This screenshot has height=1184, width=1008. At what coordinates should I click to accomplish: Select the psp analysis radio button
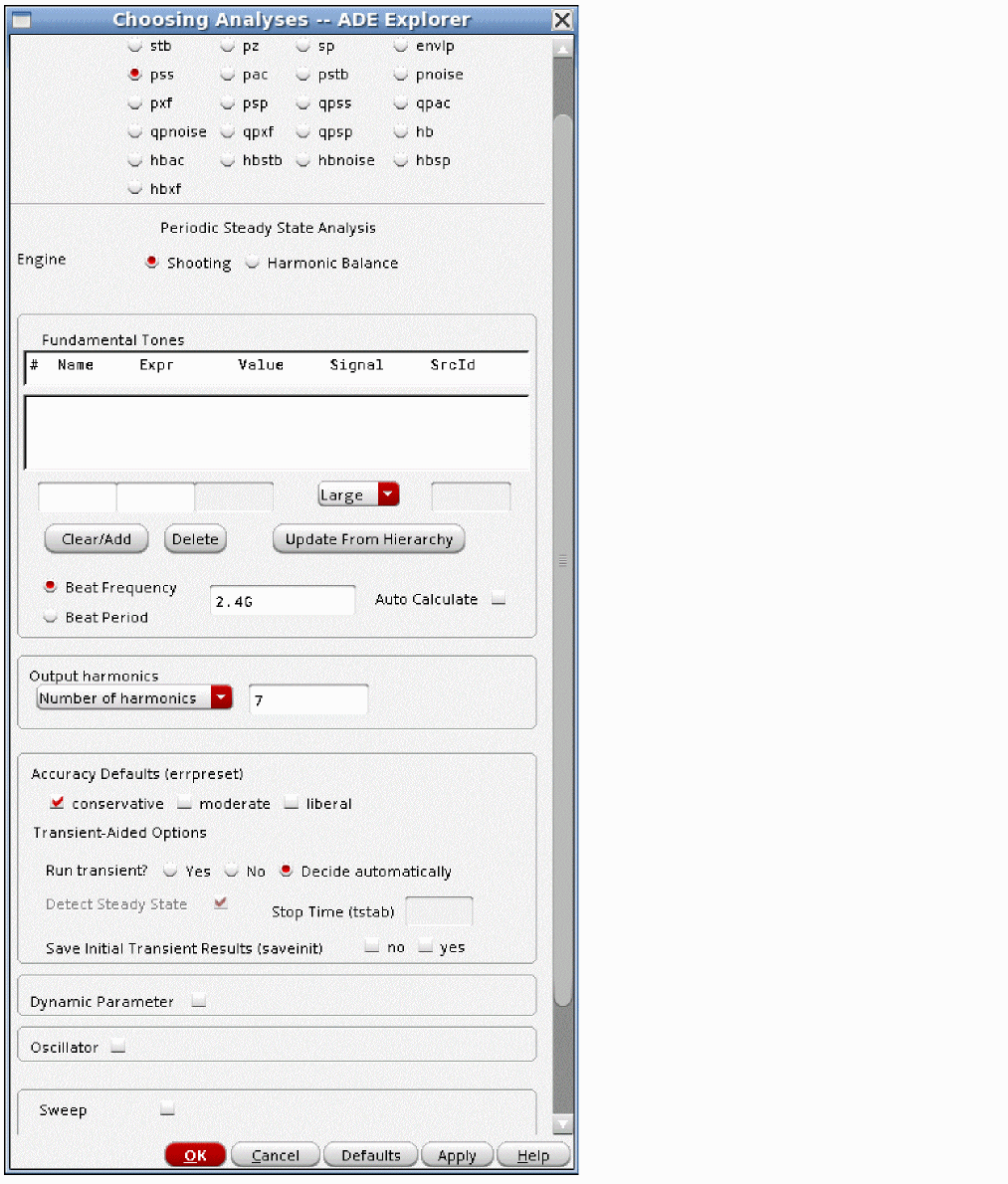pos(227,102)
